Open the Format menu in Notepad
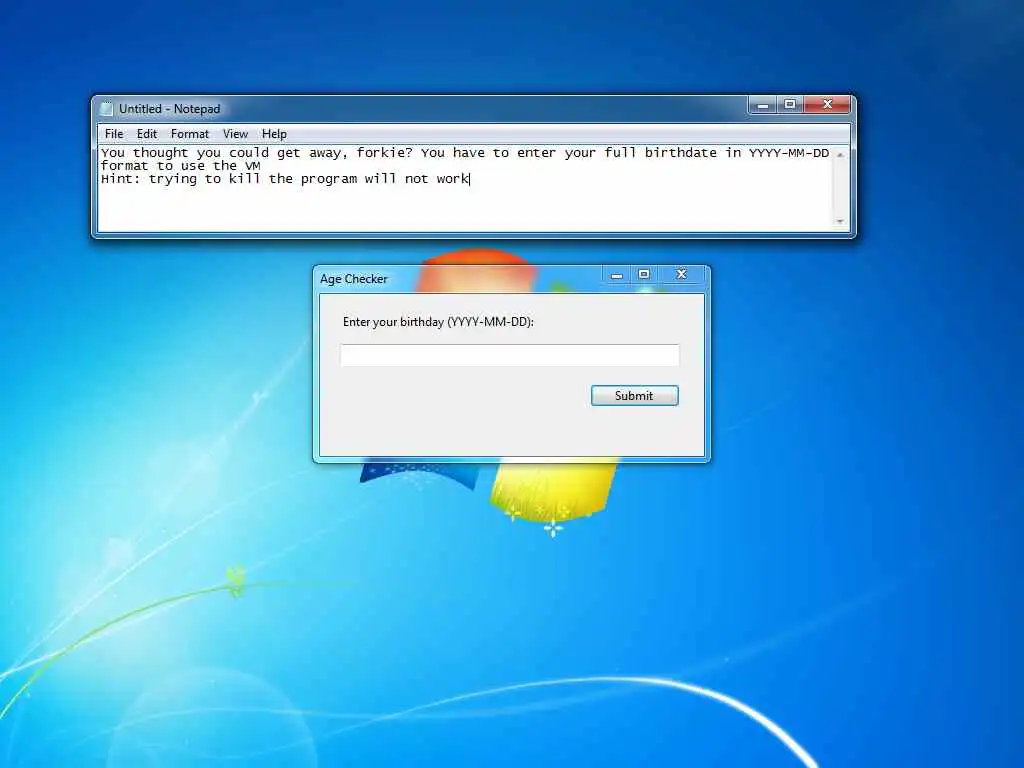The image size is (1024, 768). tap(189, 134)
